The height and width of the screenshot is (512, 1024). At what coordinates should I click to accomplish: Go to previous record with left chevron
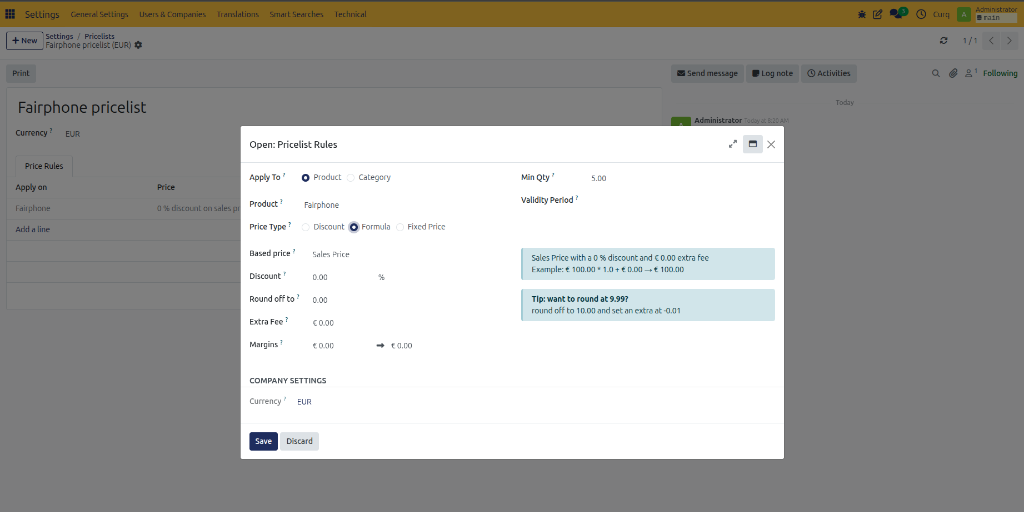(991, 40)
